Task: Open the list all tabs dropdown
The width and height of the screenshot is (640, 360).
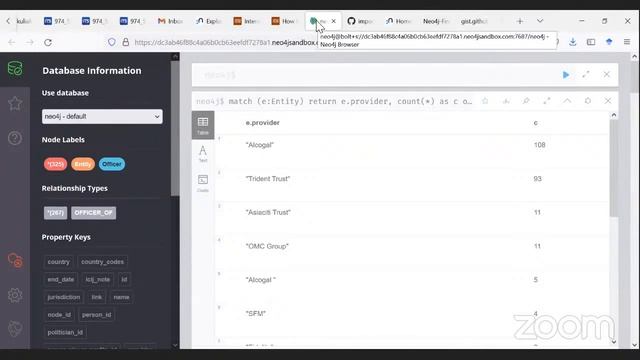Action: point(540,21)
